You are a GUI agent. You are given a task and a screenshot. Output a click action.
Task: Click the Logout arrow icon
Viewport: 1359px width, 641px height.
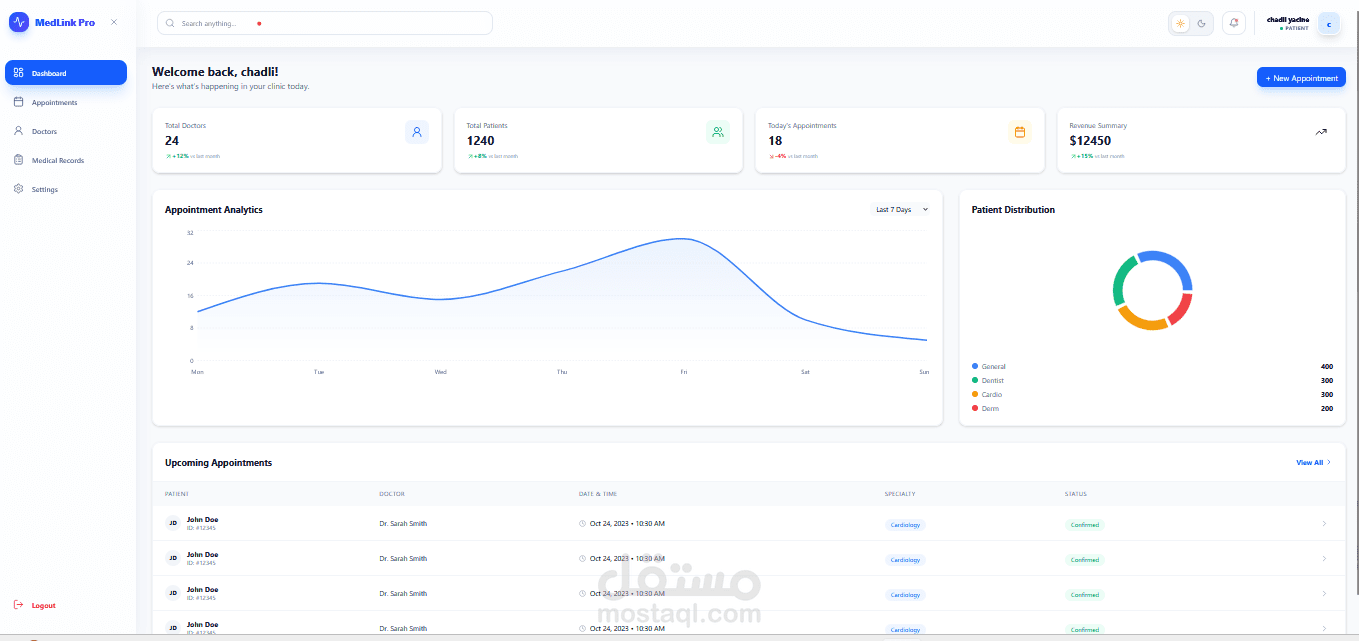click(18, 605)
